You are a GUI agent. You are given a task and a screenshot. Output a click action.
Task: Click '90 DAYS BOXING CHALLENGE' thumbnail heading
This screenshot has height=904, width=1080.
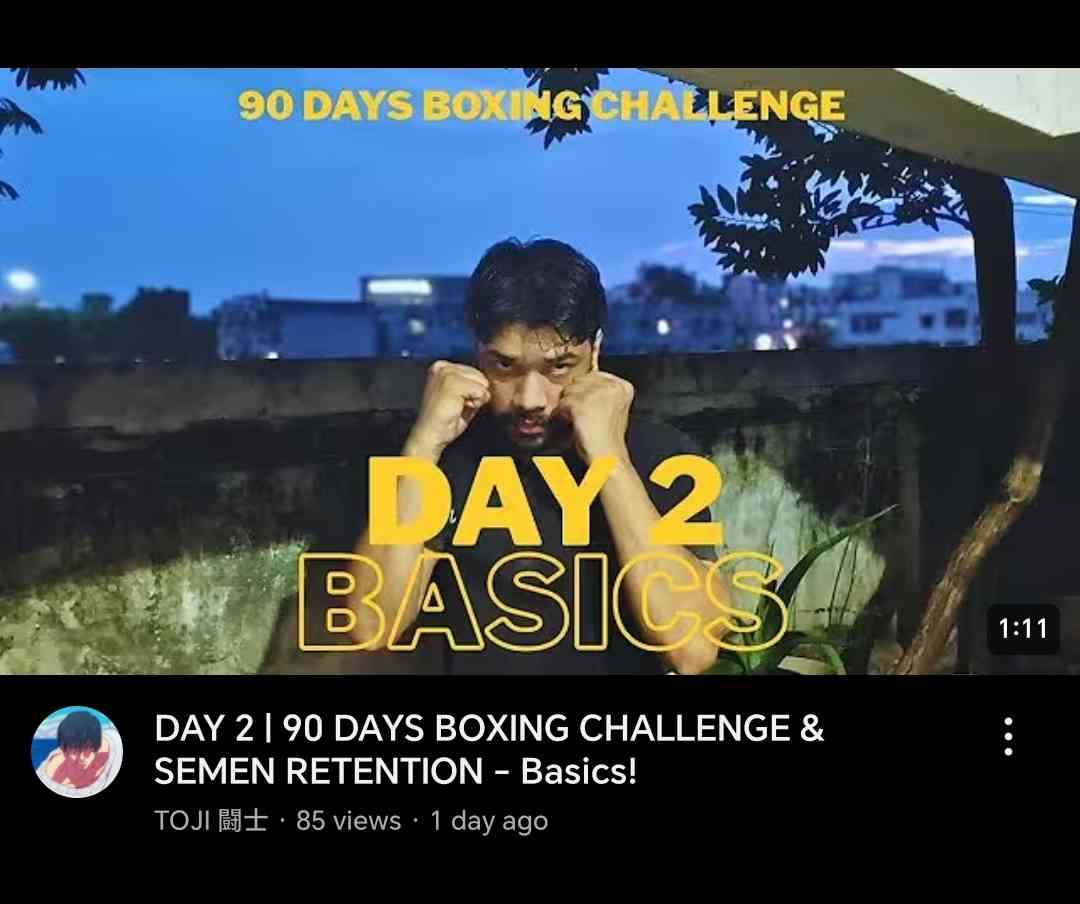pyautogui.click(x=541, y=105)
